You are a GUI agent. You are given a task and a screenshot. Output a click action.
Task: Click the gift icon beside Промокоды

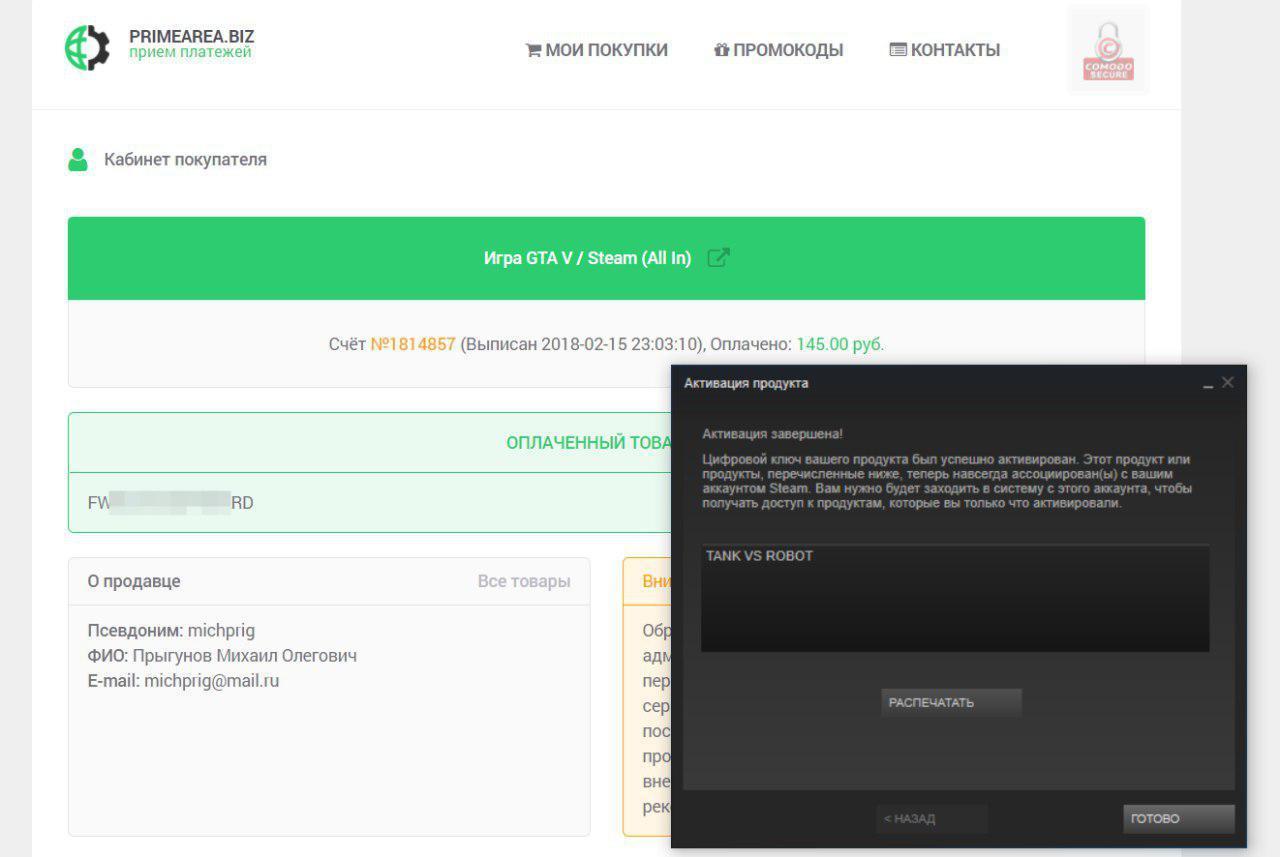(x=721, y=50)
